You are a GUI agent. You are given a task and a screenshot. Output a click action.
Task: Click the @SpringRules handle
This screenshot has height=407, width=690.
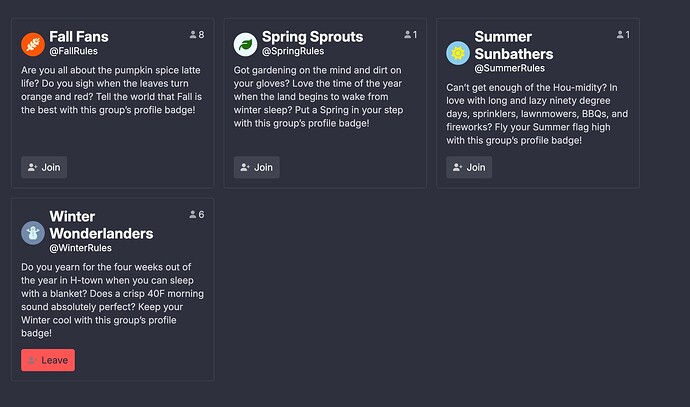292,51
